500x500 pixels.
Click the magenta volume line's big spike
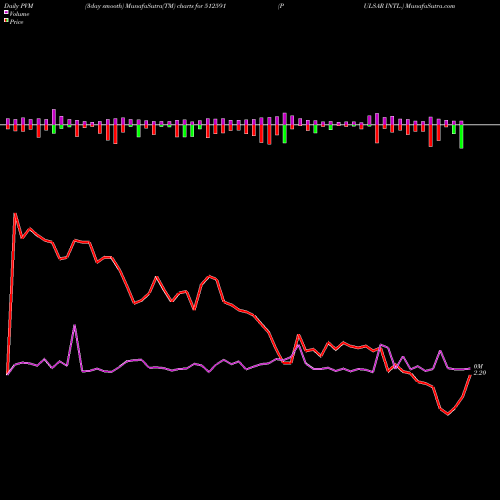click(x=75, y=325)
